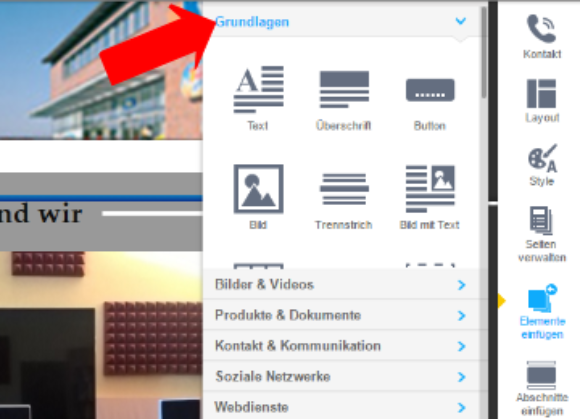The image size is (580, 419).
Task: Open the Webdienste category
Action: coord(340,406)
